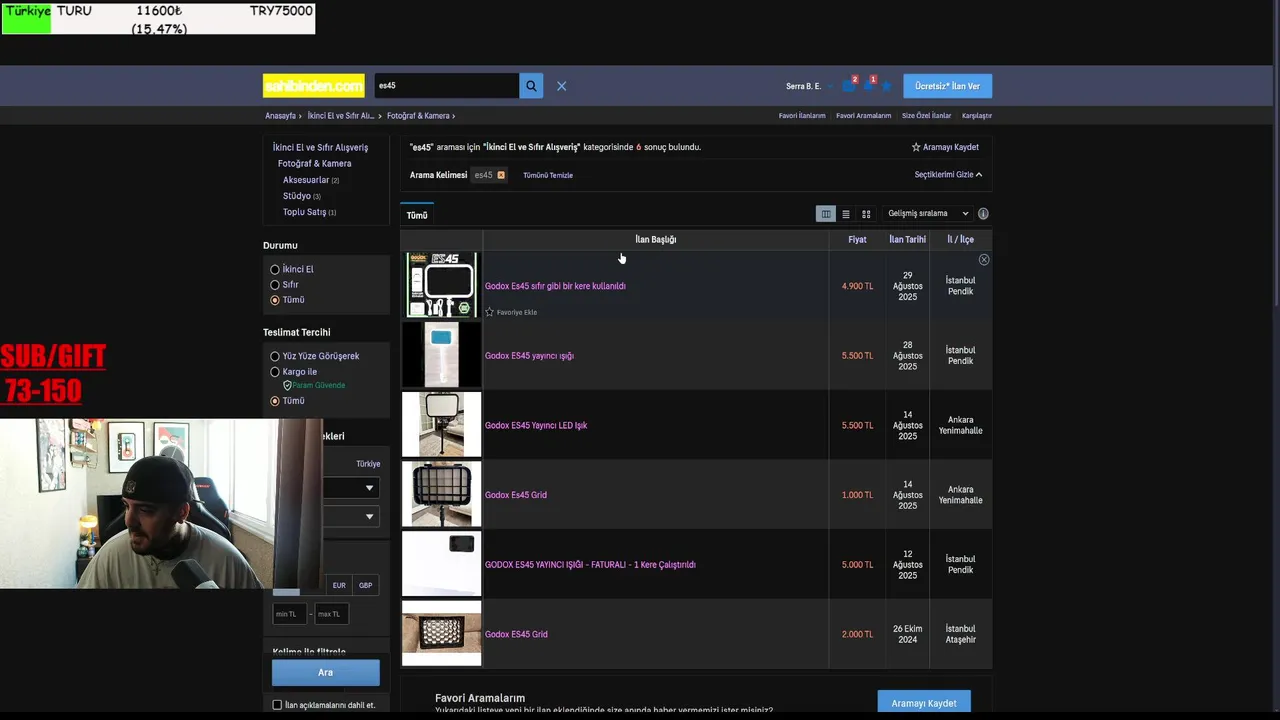Open Godox ES45 sıfır gibi listing
This screenshot has height=720, width=1280.
coord(555,286)
